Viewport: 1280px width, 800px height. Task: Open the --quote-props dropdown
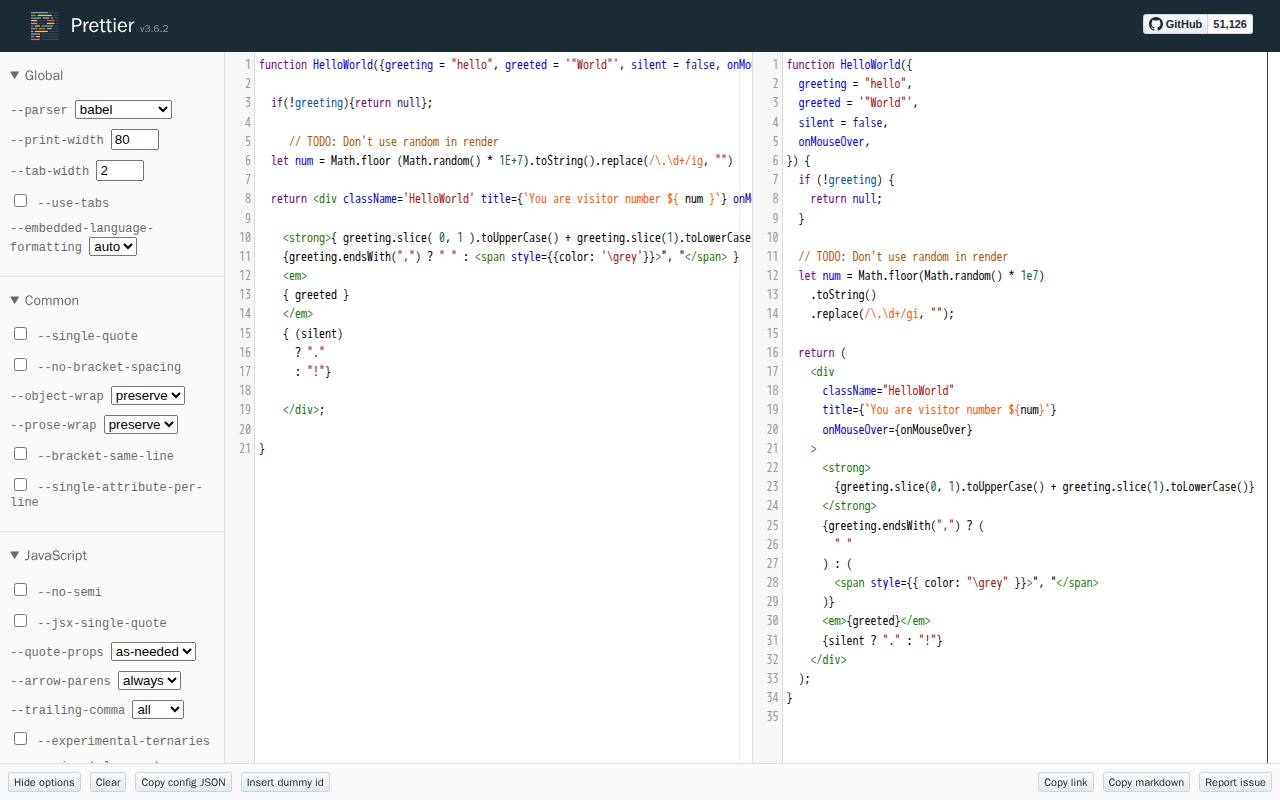coord(153,652)
